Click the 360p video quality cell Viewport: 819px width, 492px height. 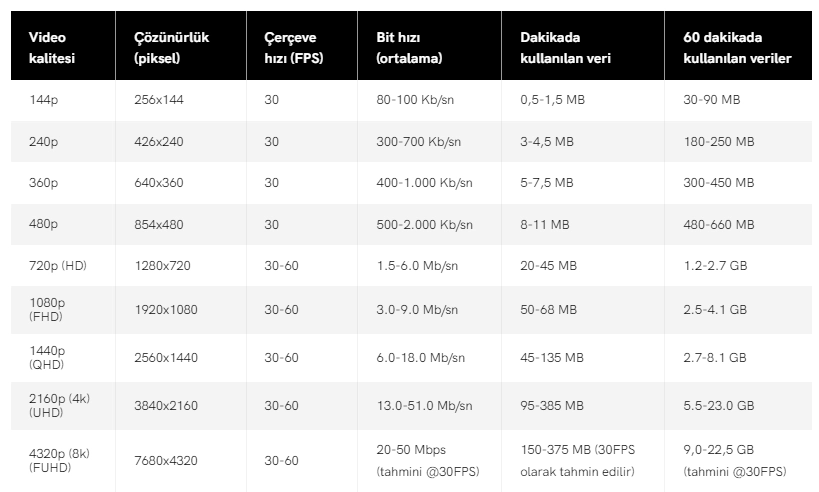tap(44, 183)
